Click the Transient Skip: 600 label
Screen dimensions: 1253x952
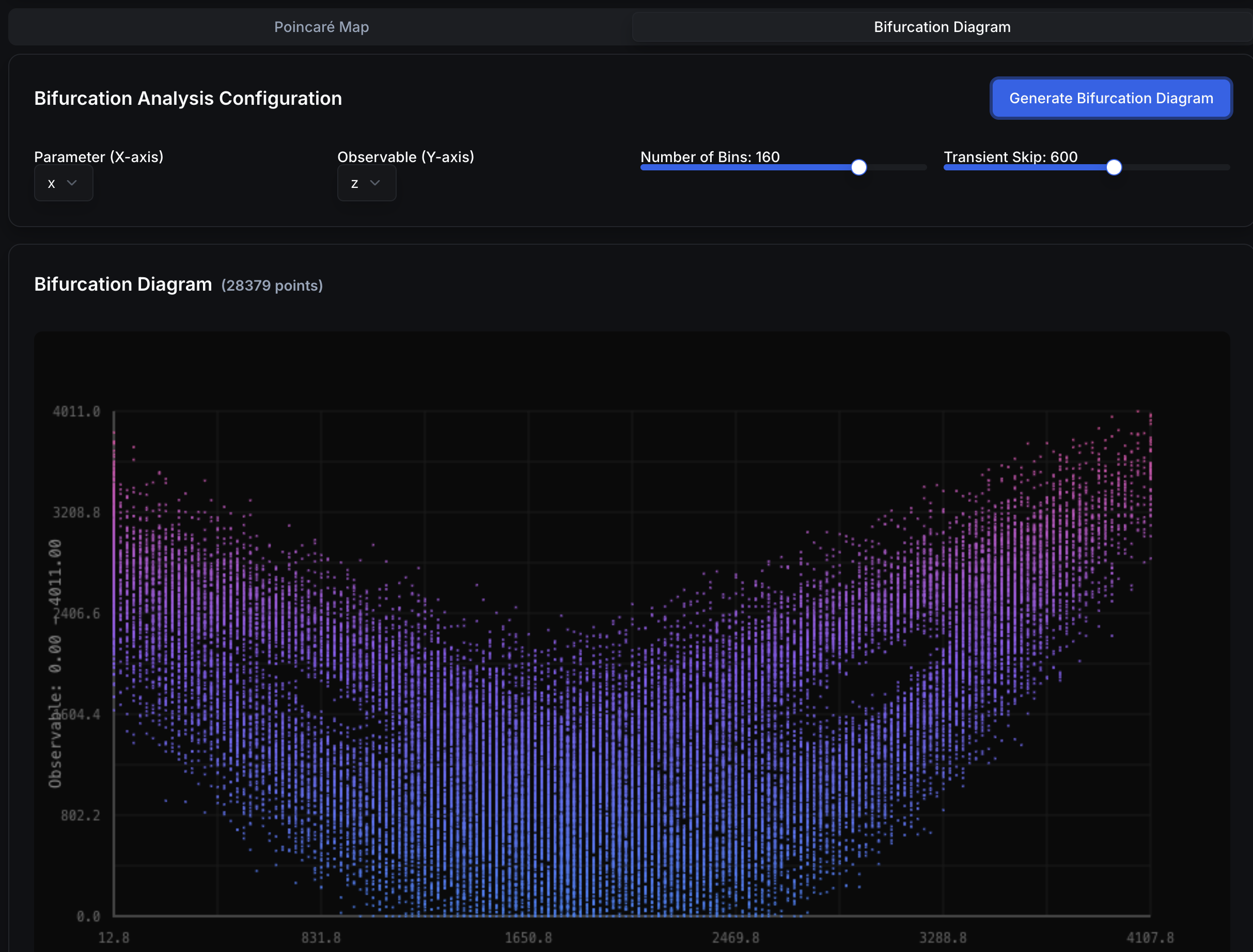click(x=1010, y=156)
